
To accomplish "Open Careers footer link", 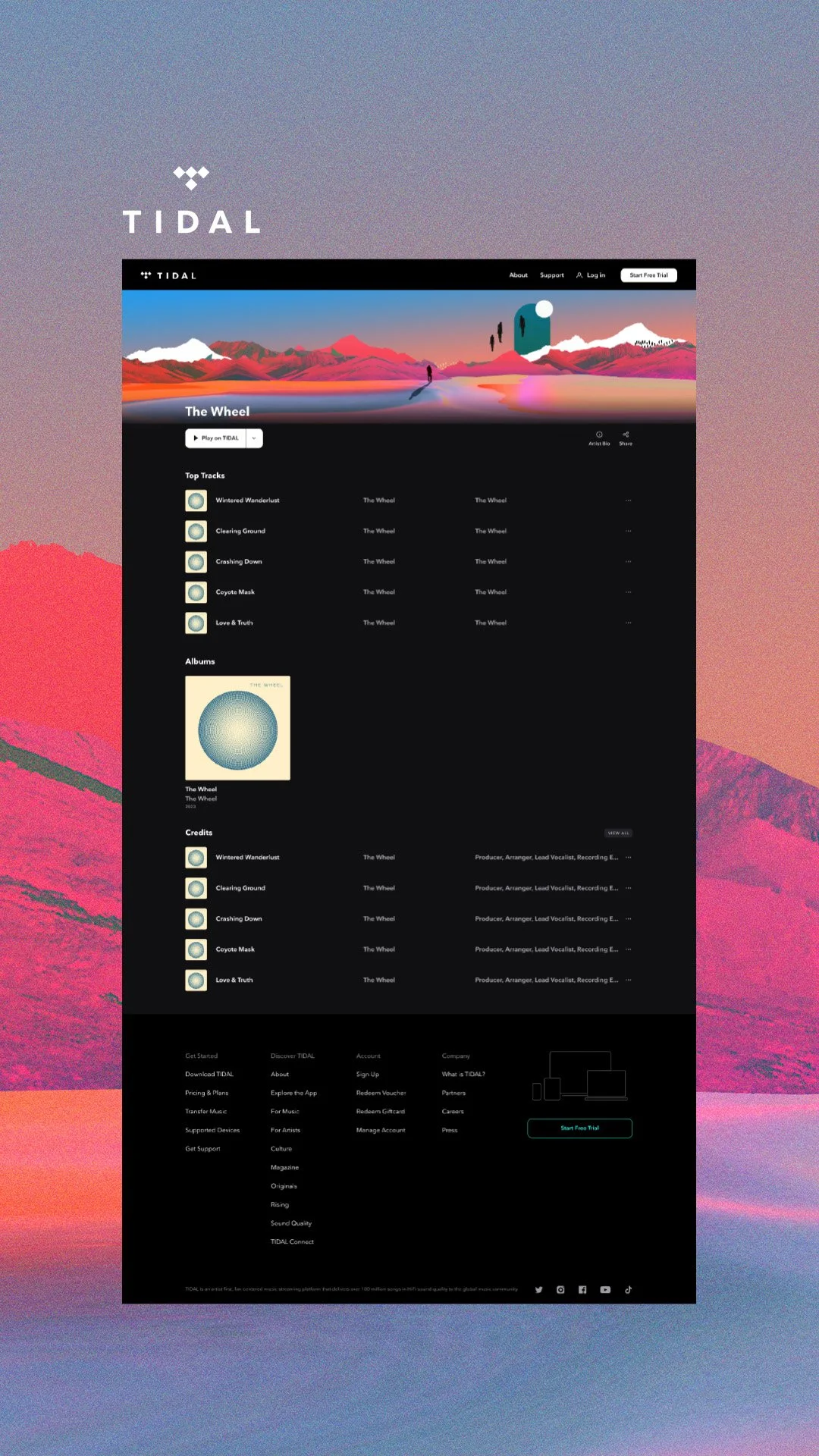I will point(453,1112).
